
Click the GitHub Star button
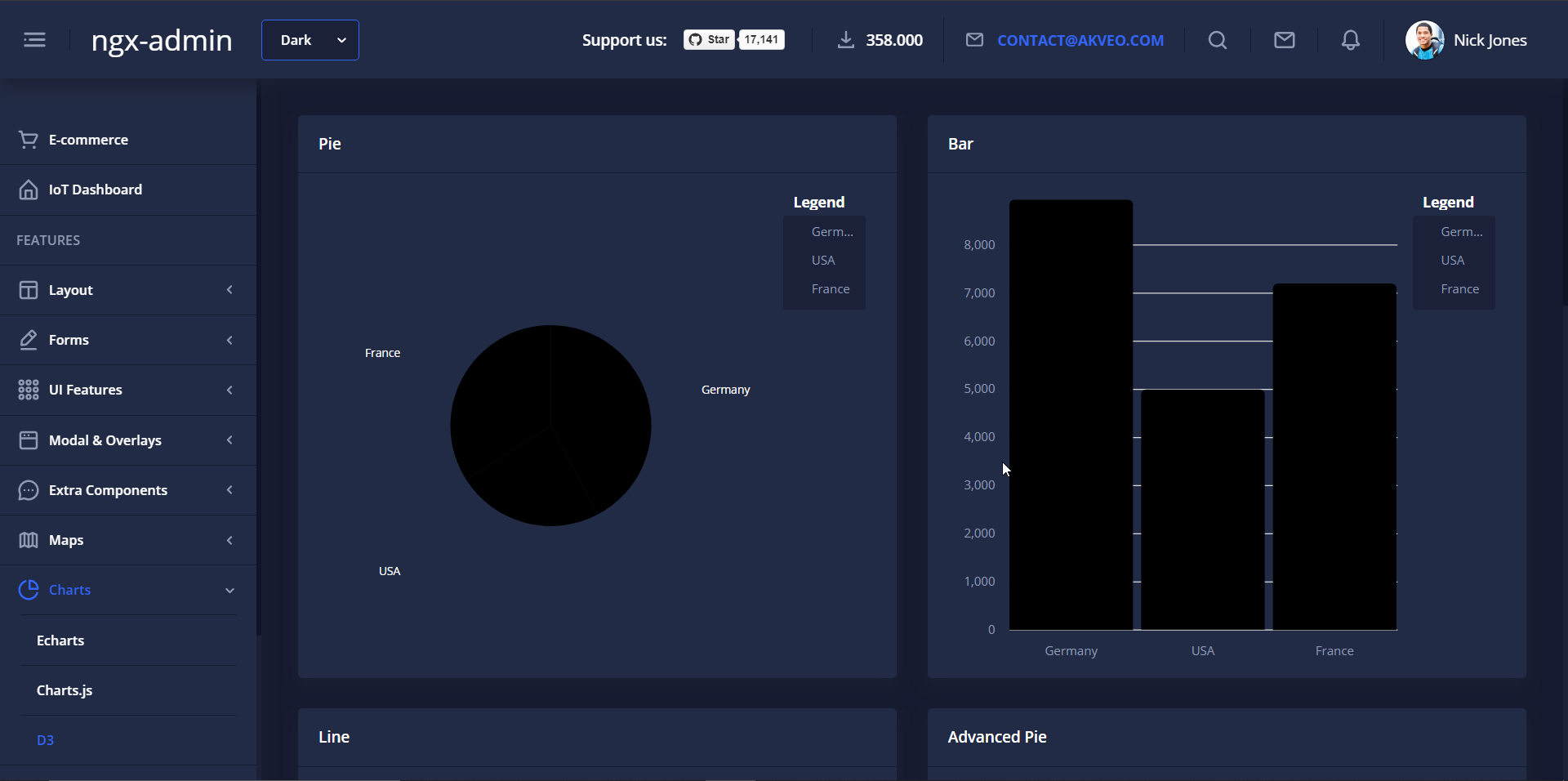pyautogui.click(x=709, y=39)
